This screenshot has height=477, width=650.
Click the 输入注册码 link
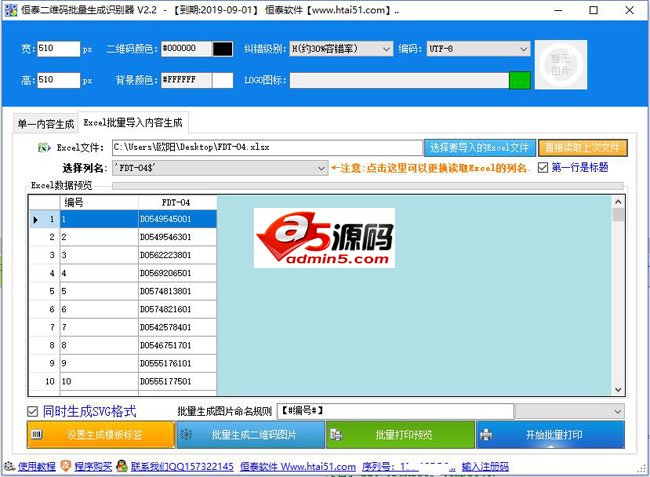pos(485,467)
